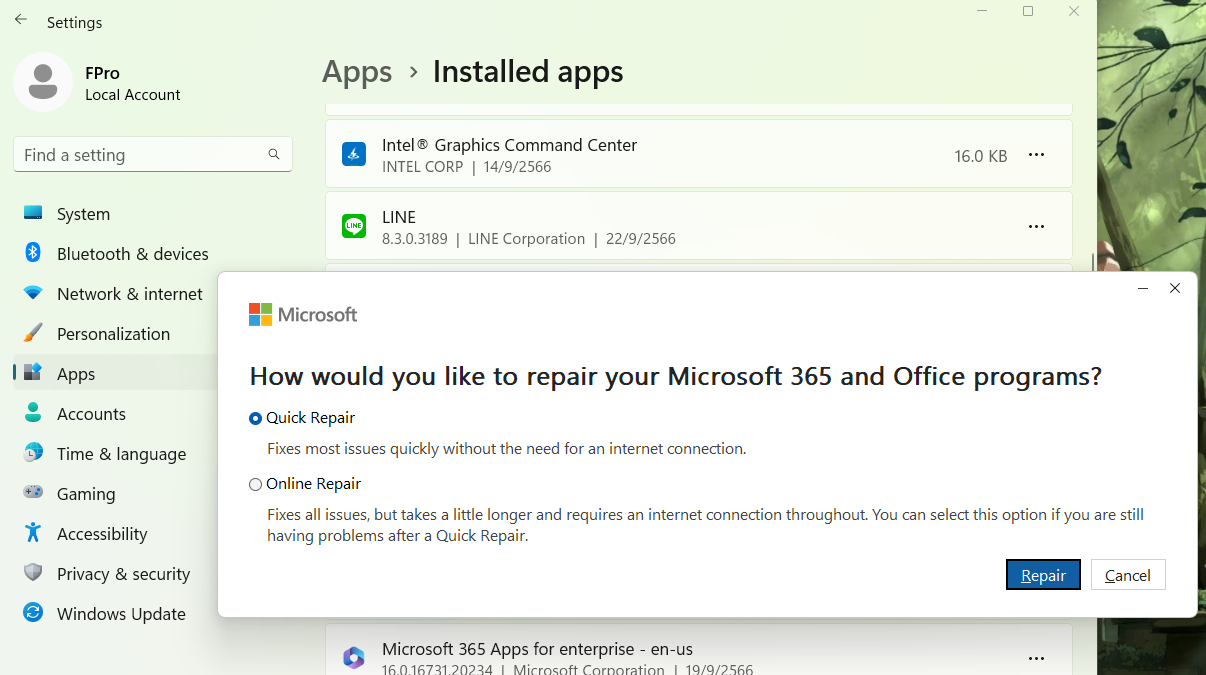The width and height of the screenshot is (1206, 675).
Task: Click the Microsoft 365 Apps icon
Action: coord(354,657)
